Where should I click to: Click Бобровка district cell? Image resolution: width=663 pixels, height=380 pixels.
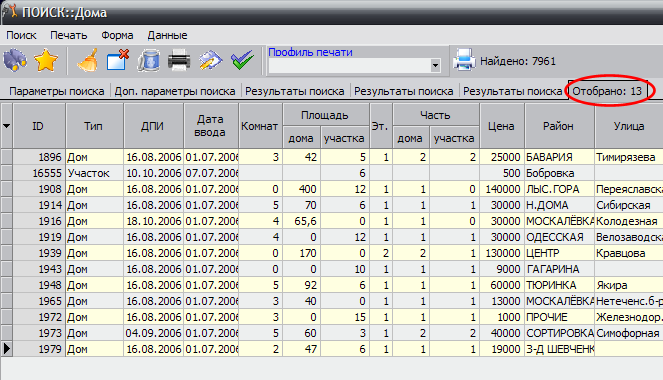[559, 173]
